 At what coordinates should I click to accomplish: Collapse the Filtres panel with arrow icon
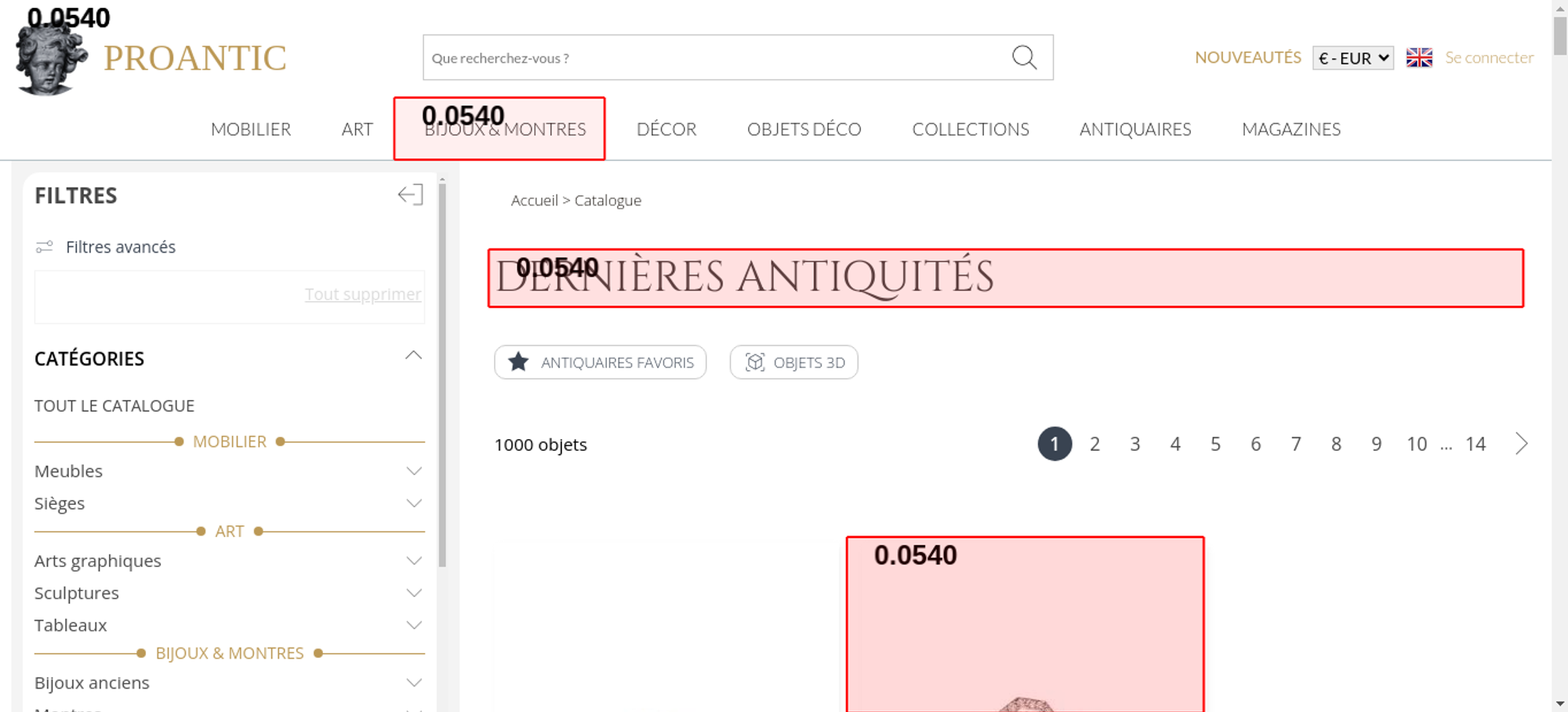[x=410, y=195]
